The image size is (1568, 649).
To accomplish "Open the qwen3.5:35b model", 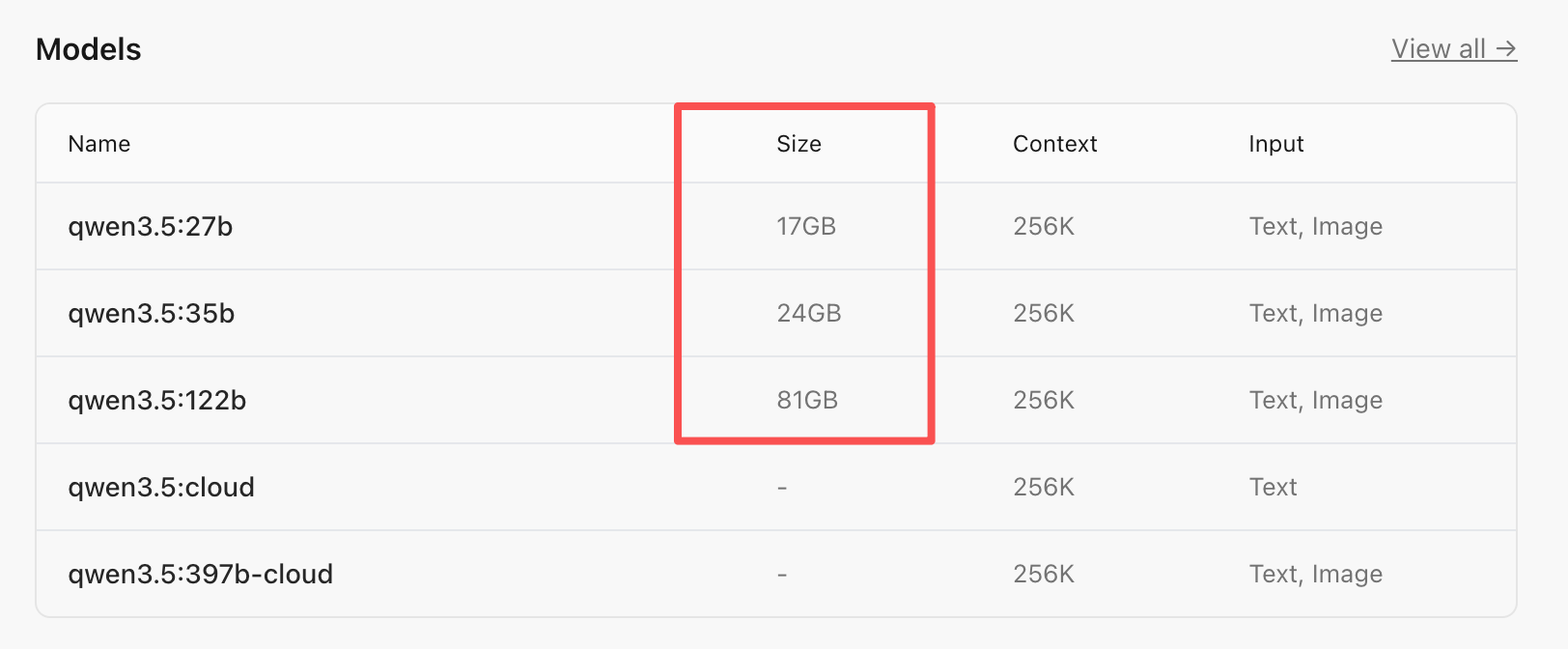I will [152, 314].
